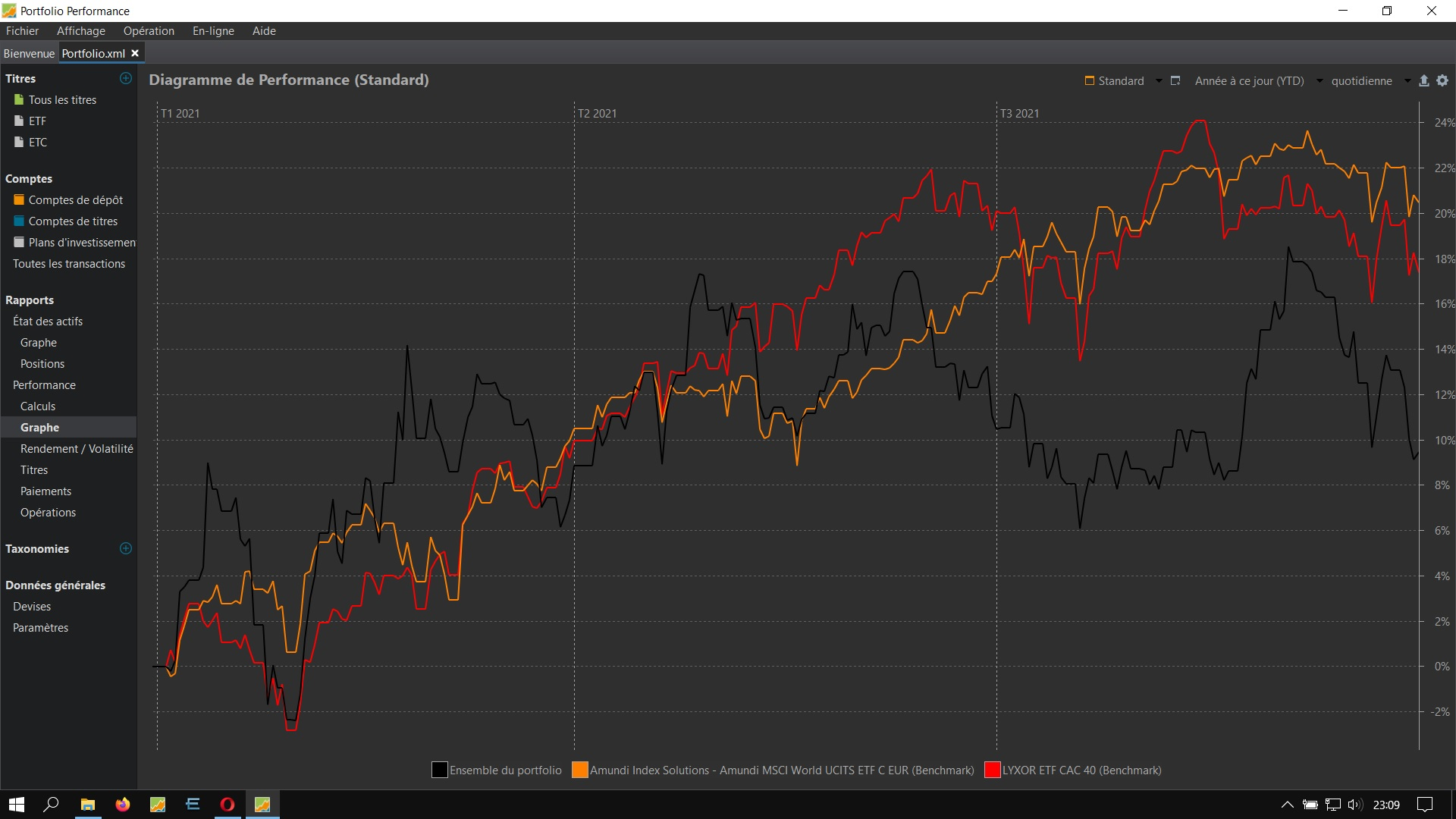Open Année à ce jour period dropdown

tap(1319, 81)
